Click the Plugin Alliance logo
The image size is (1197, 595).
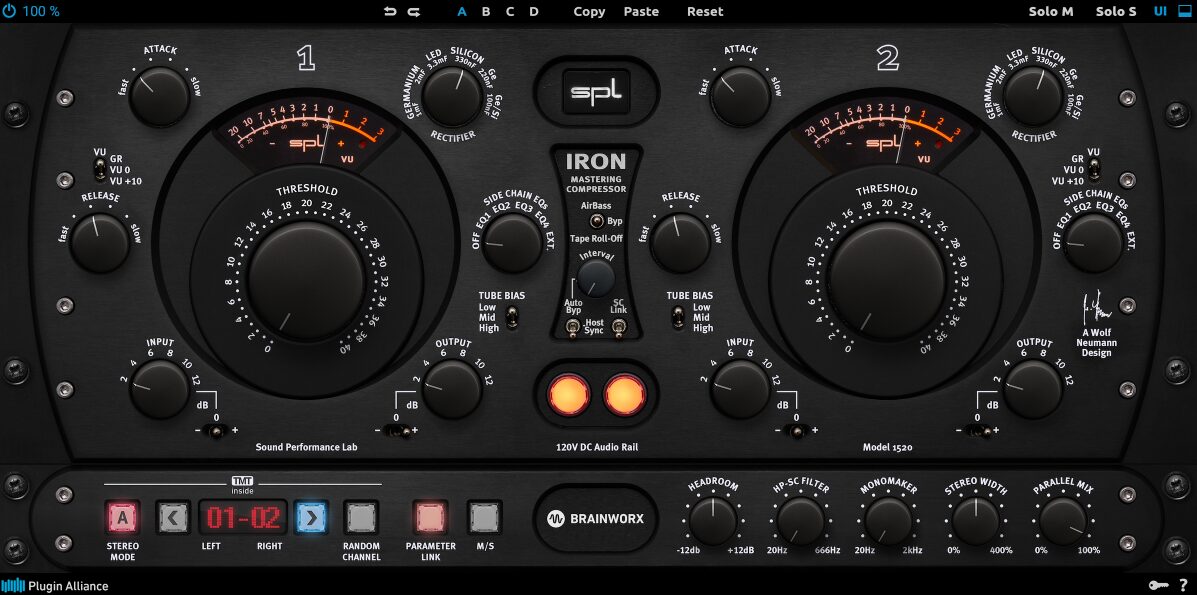tap(55, 586)
